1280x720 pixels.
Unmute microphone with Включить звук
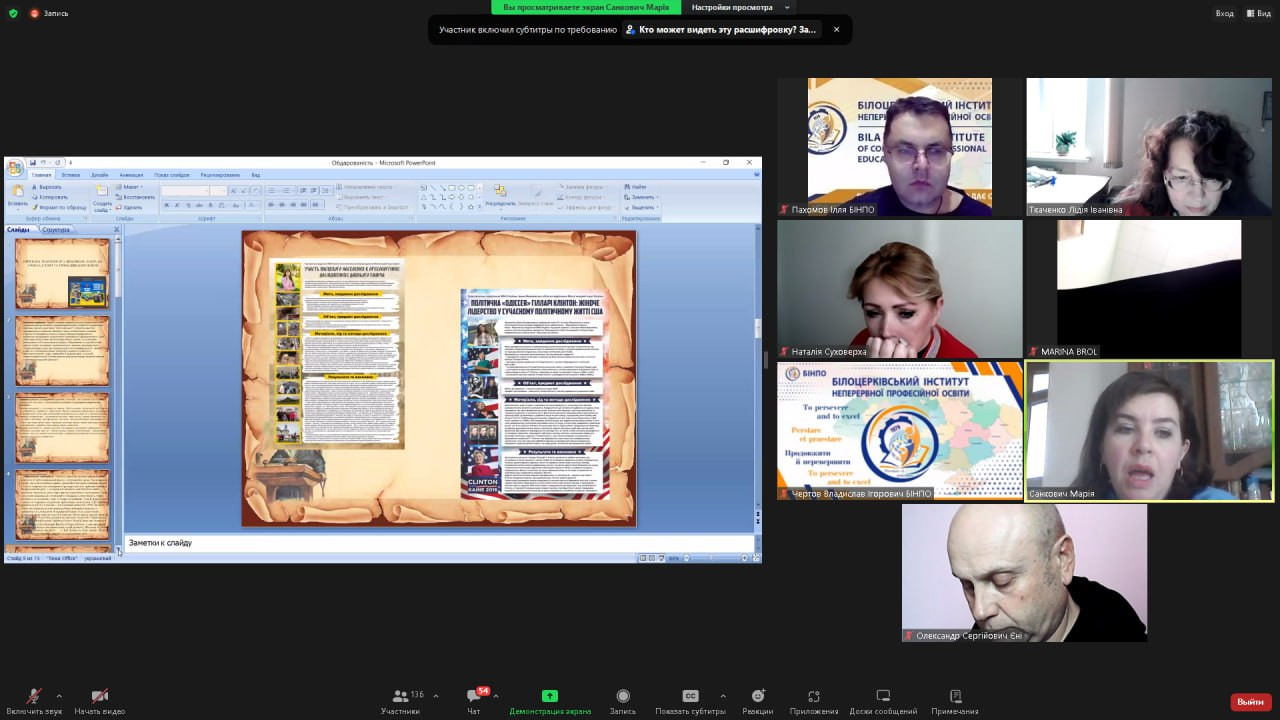(33, 701)
